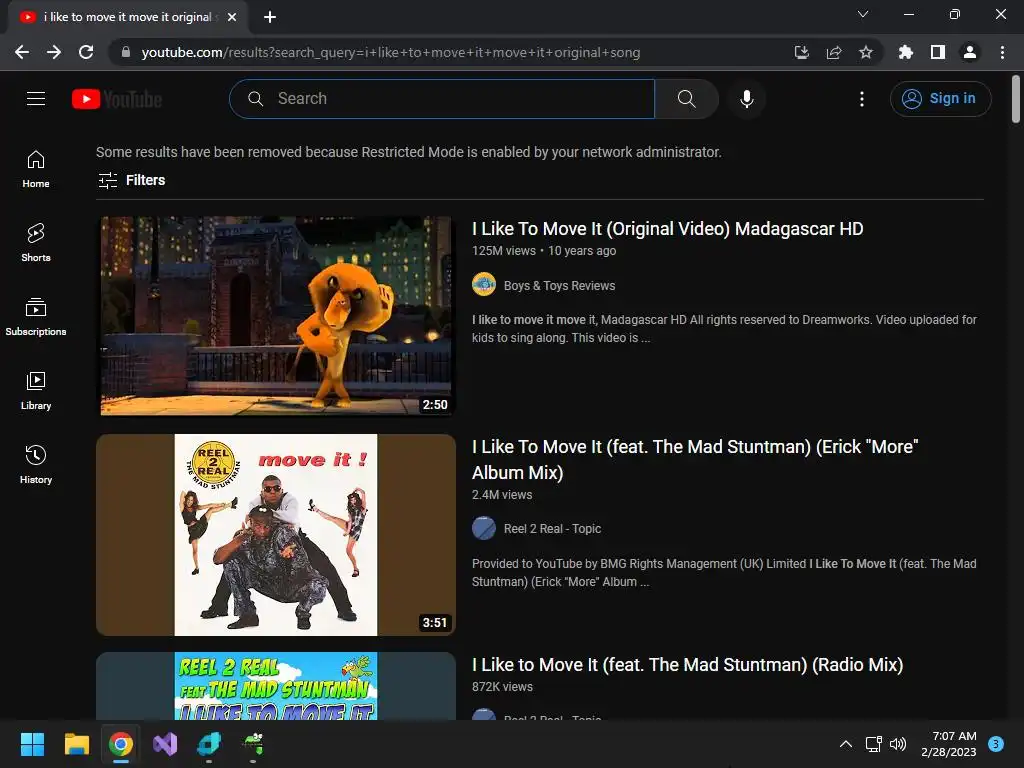1024x768 pixels.
Task: Open the clock showing 7:07 AM
Action: coord(948,744)
